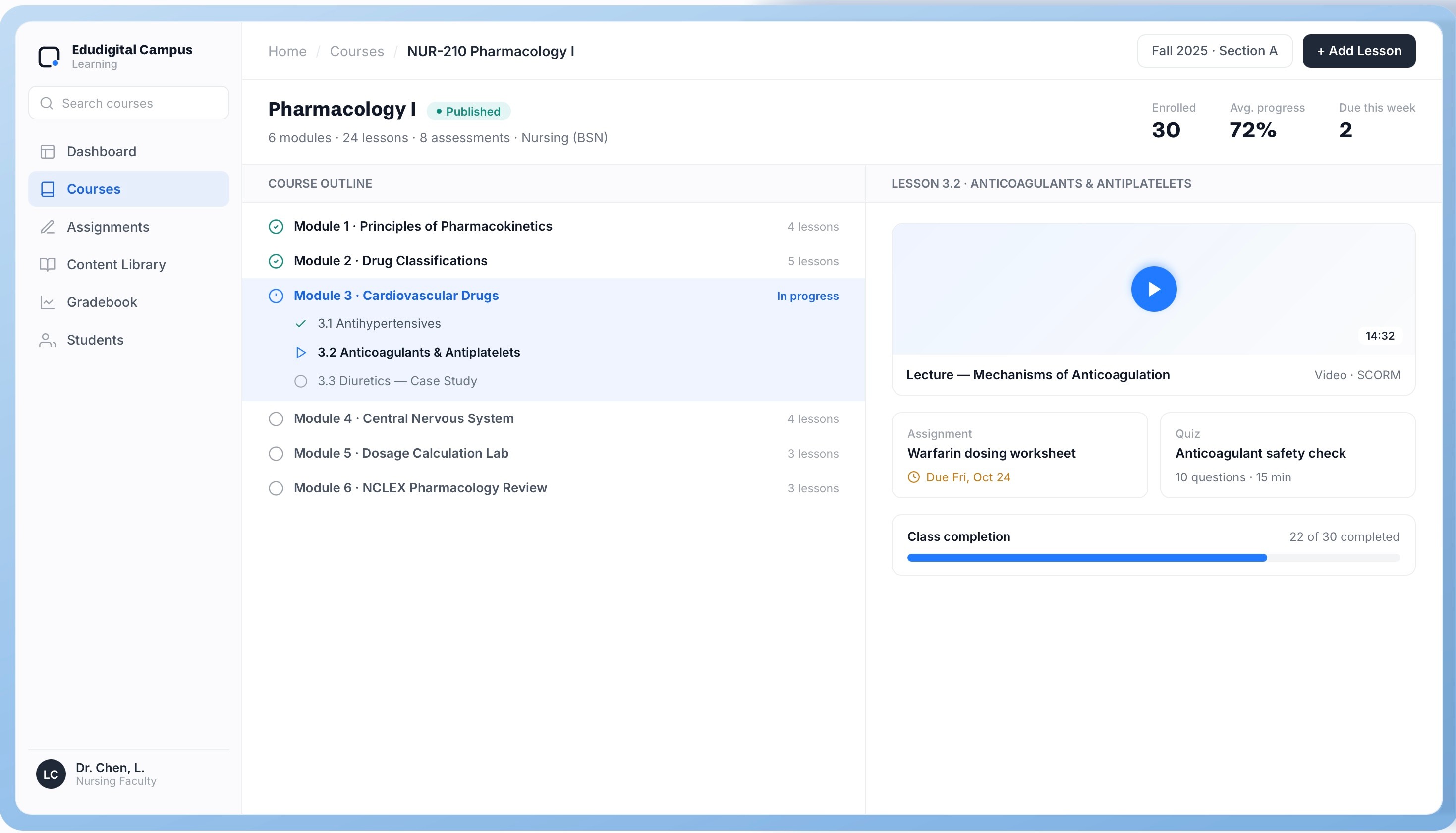The image size is (1456, 833).
Task: Click the Dashboard layout icon
Action: point(48,152)
